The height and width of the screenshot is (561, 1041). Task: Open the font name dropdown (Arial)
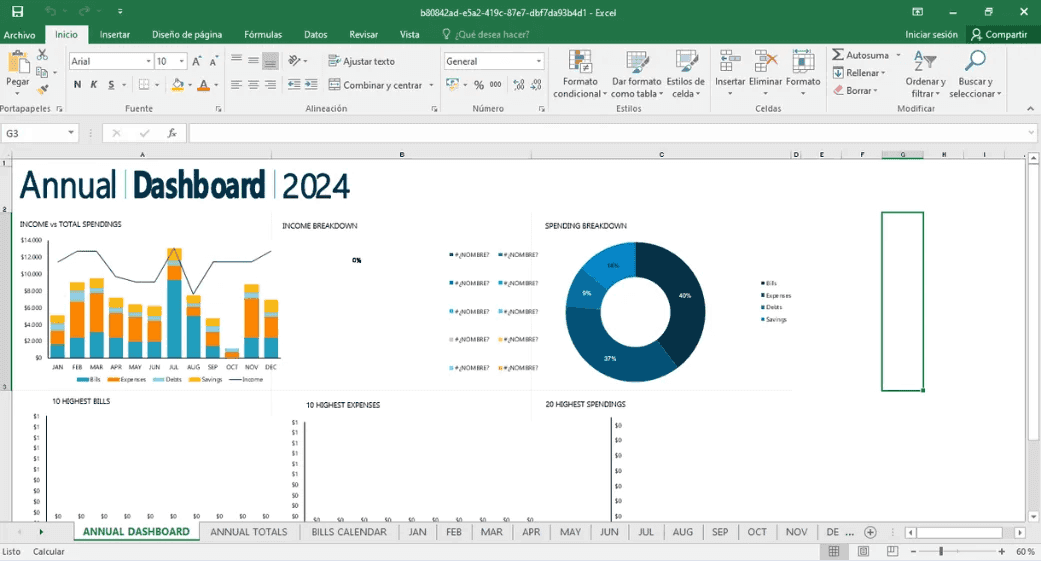pos(149,61)
